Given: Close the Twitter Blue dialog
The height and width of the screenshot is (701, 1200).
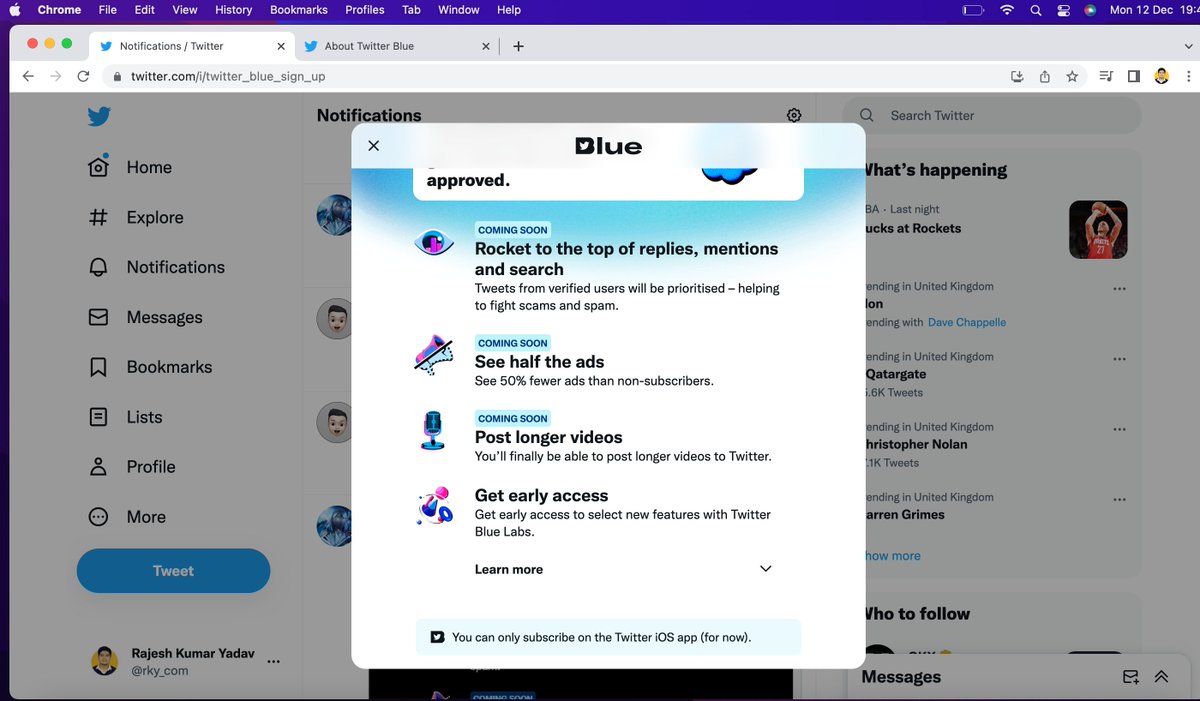Looking at the screenshot, I should [x=374, y=146].
